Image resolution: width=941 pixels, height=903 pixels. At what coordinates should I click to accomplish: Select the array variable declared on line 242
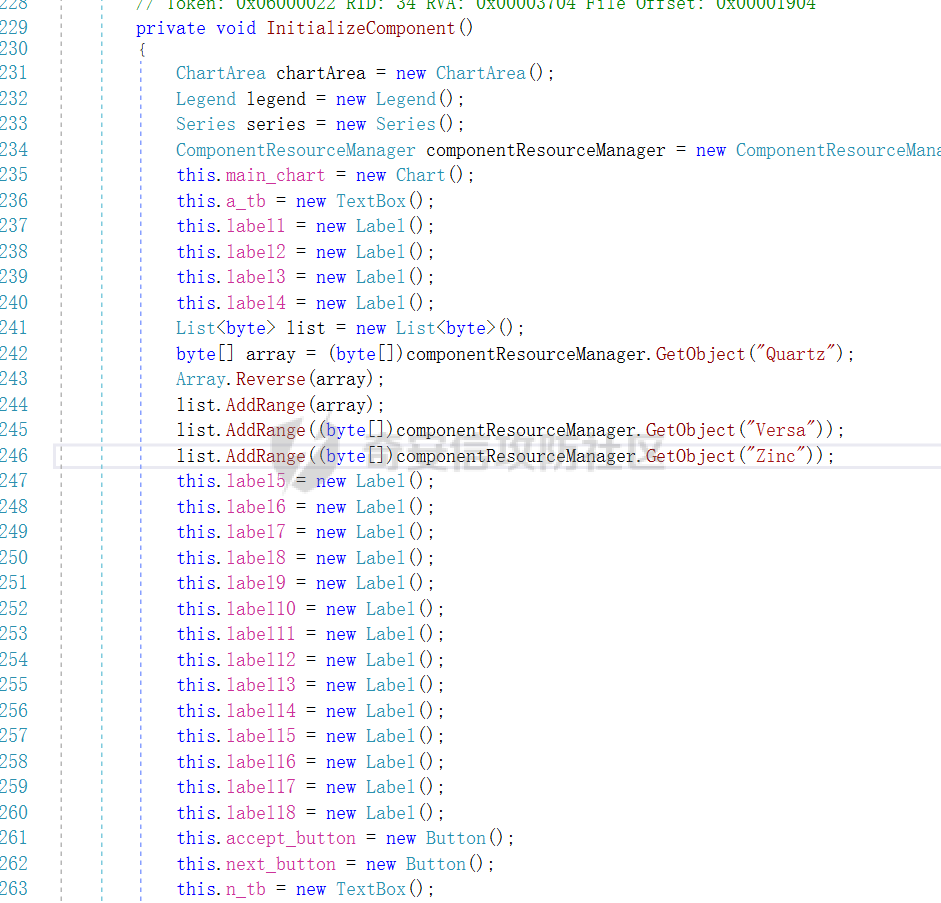coord(271,354)
